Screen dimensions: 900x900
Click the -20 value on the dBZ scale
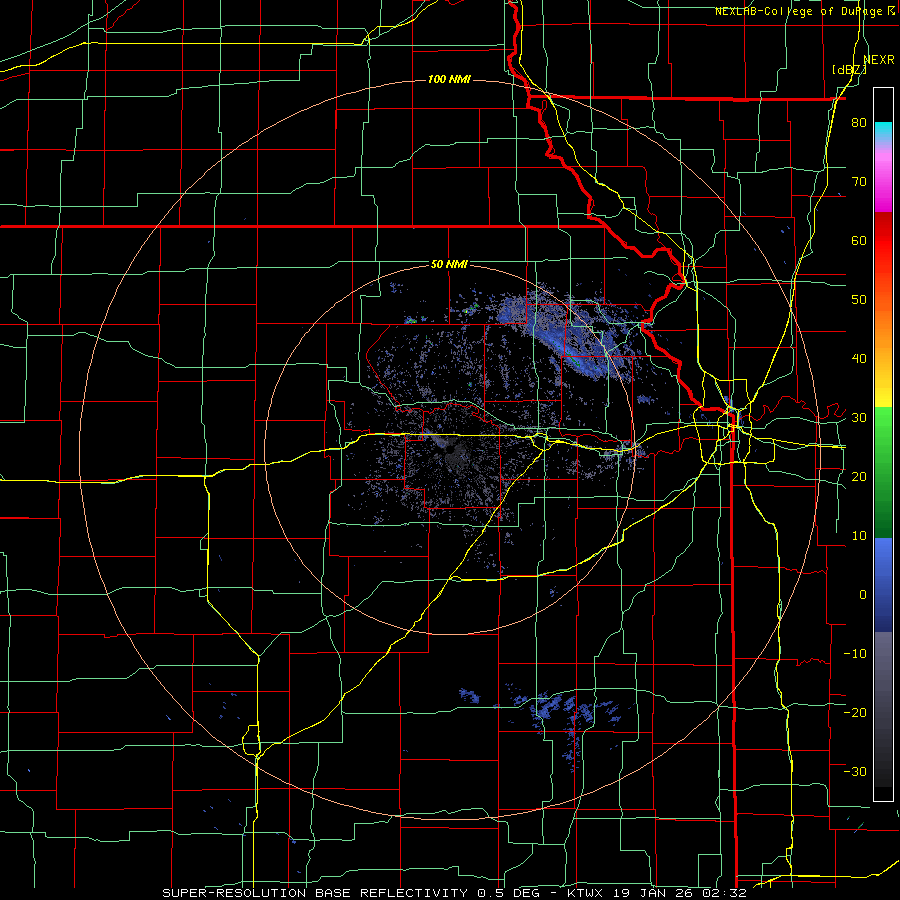855,712
